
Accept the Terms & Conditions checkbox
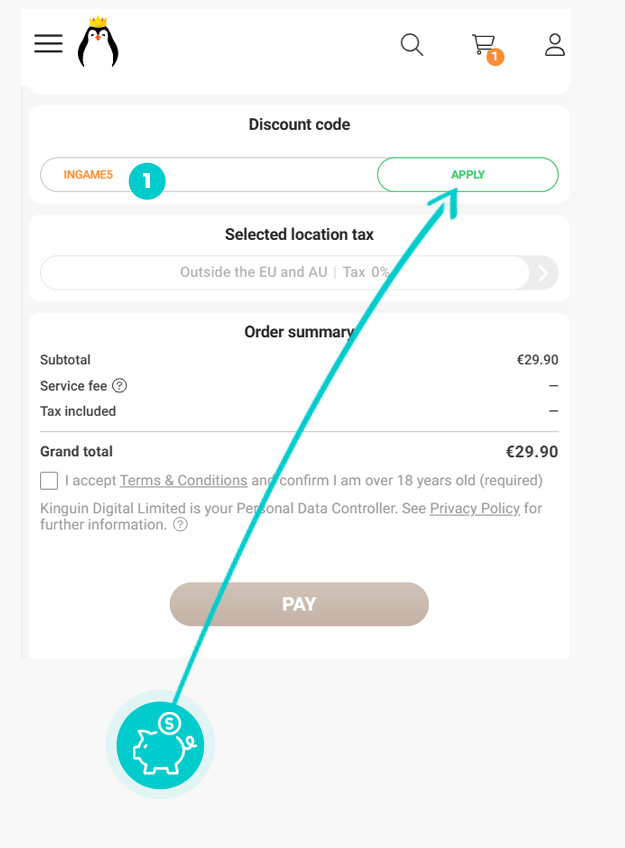(x=49, y=481)
